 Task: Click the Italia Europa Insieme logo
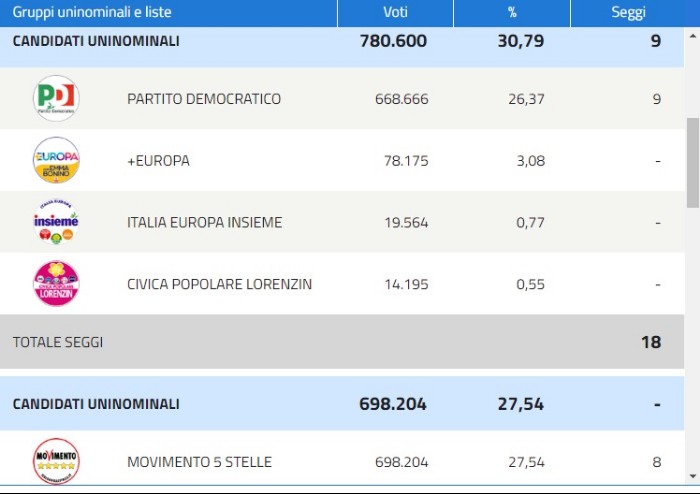coord(56,222)
